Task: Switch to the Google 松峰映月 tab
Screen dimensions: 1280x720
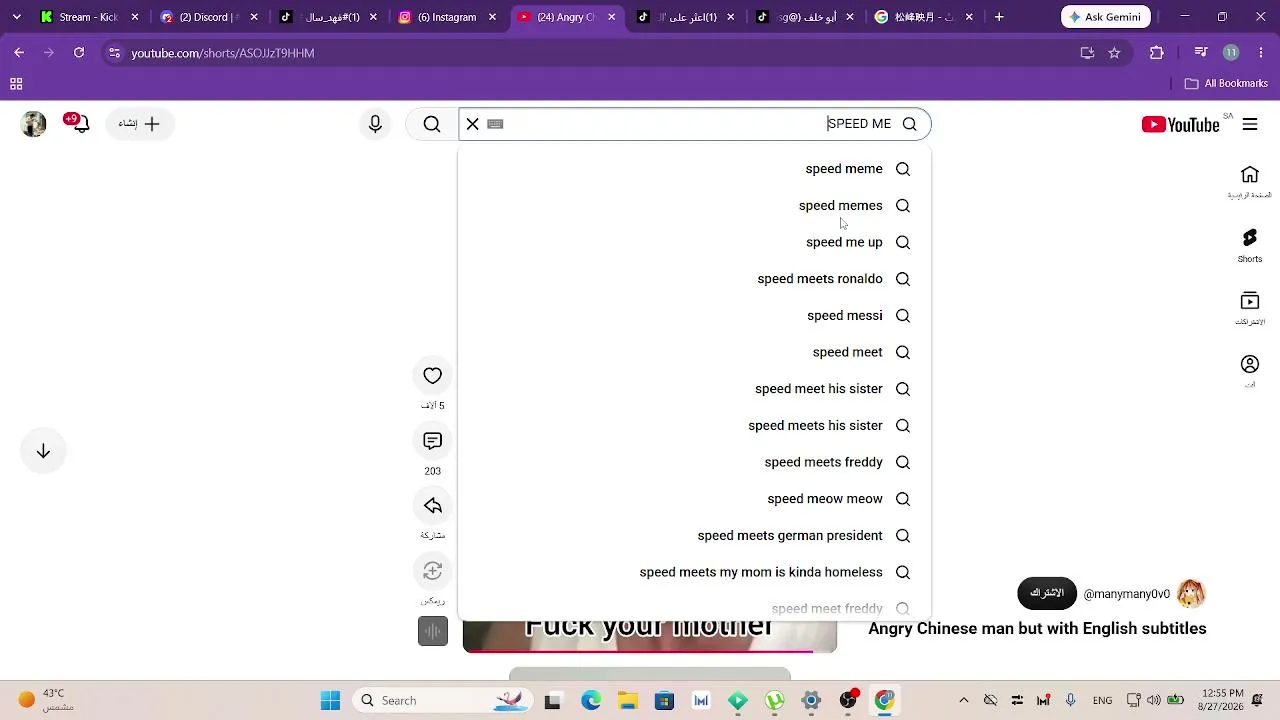Action: [x=922, y=17]
